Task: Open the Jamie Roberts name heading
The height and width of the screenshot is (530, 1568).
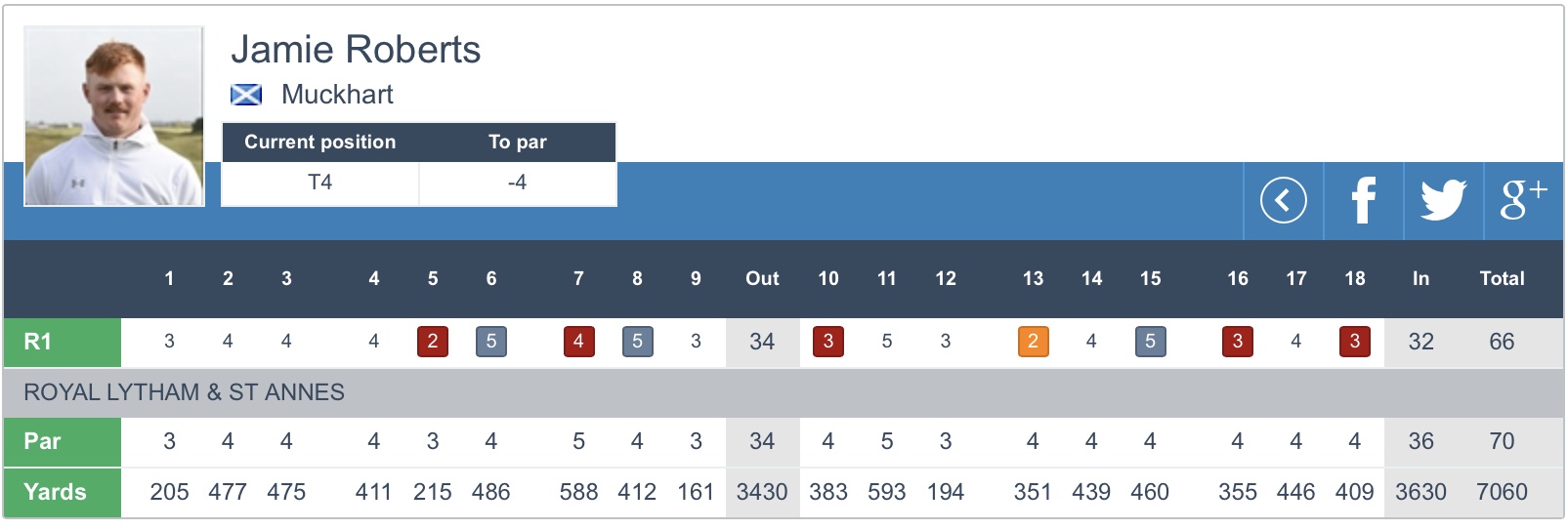Action: 356,50
